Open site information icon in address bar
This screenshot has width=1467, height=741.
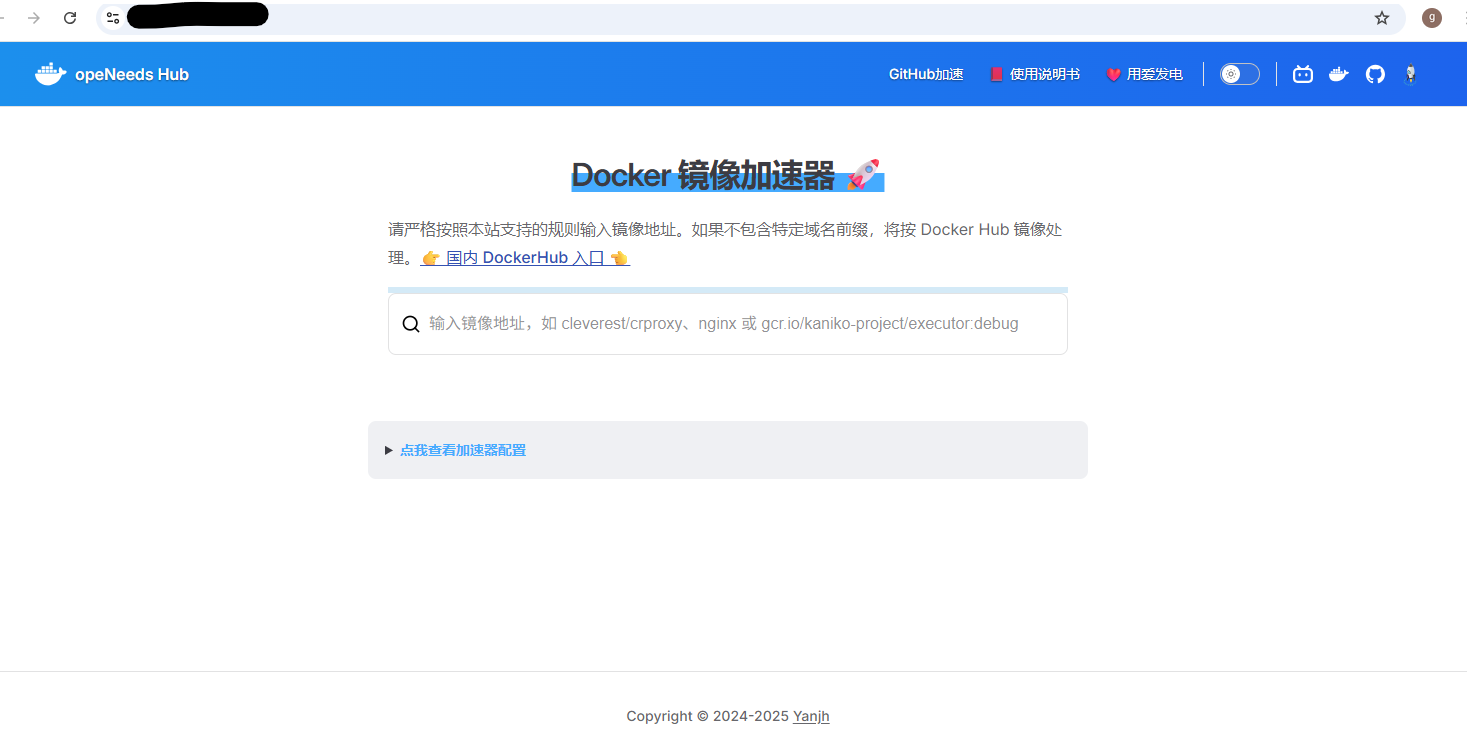click(x=113, y=18)
